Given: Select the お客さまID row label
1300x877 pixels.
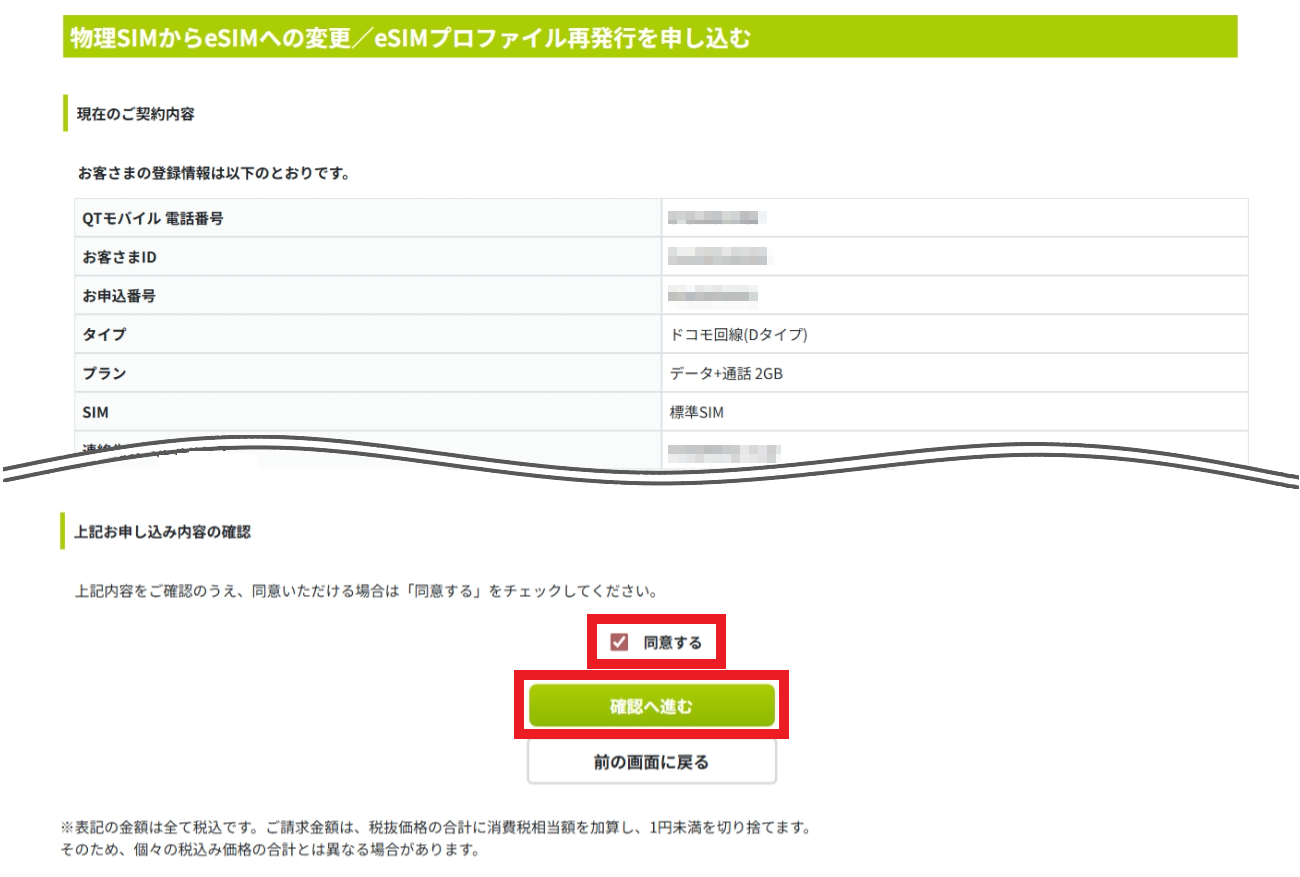Looking at the screenshot, I should tap(120, 257).
